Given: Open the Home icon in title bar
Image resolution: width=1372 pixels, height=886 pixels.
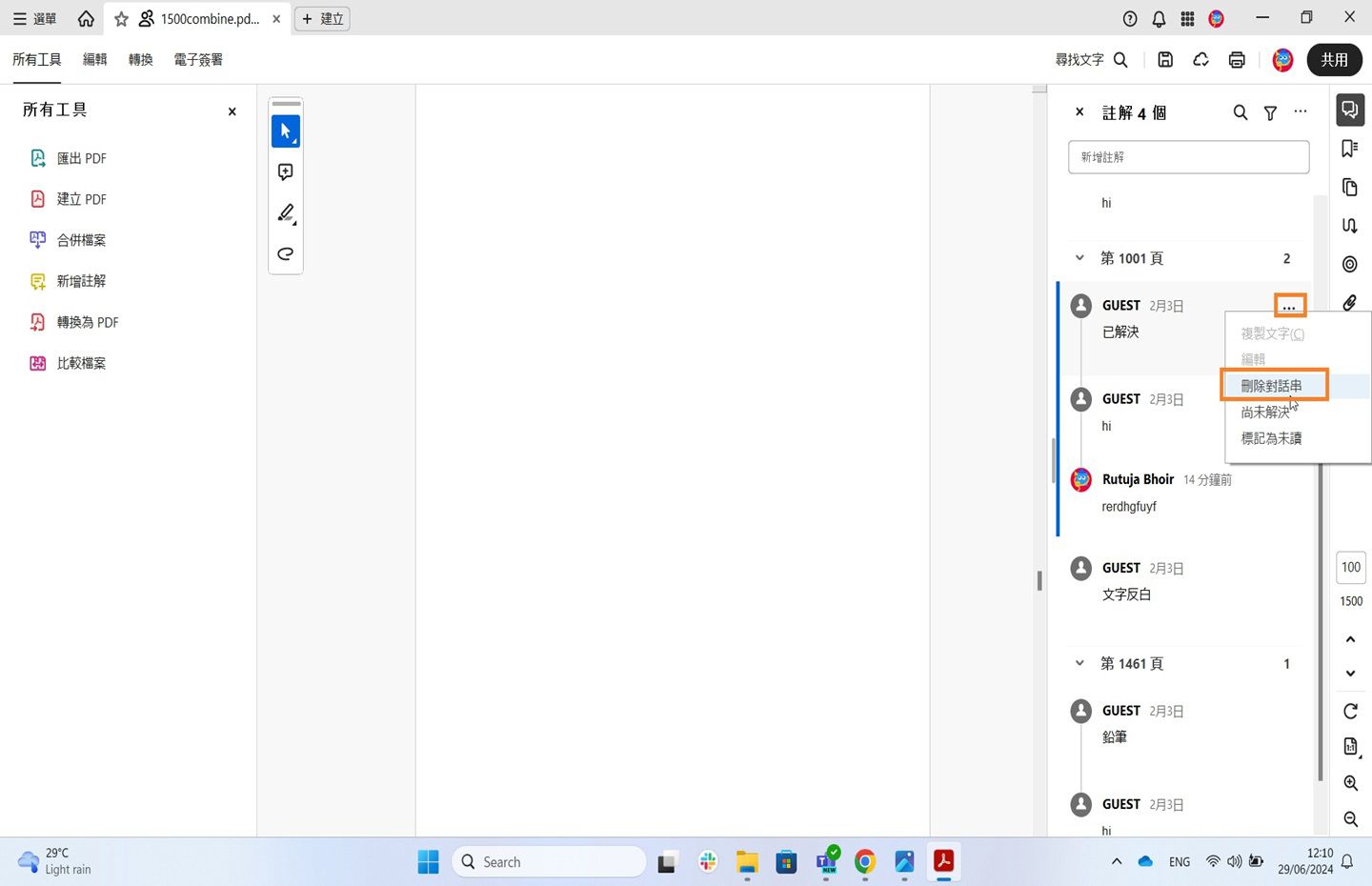Looking at the screenshot, I should click(x=86, y=18).
